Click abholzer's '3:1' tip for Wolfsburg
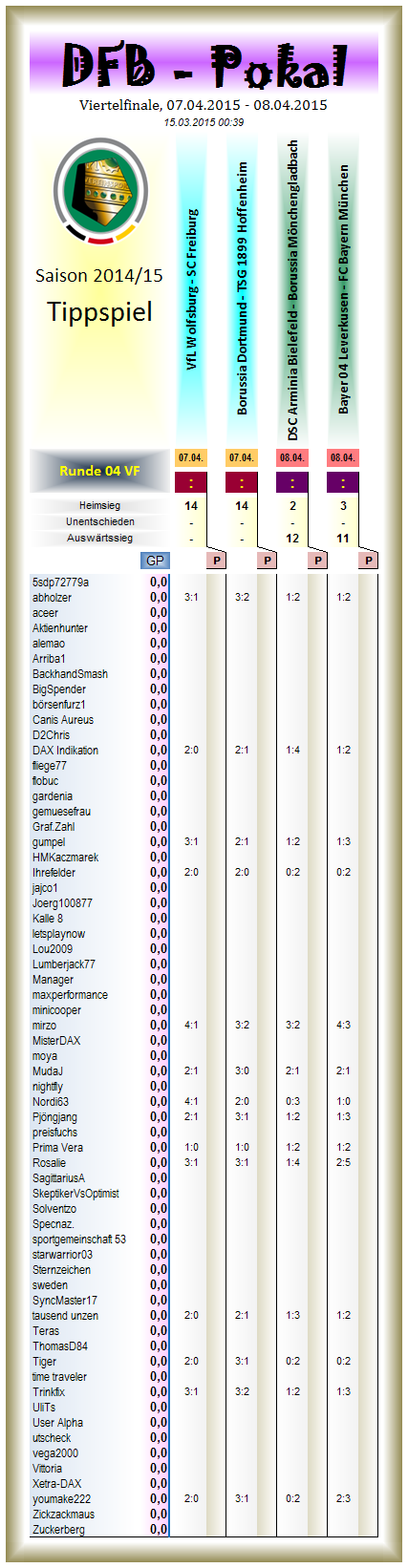The image size is (408, 1568). coord(191,597)
